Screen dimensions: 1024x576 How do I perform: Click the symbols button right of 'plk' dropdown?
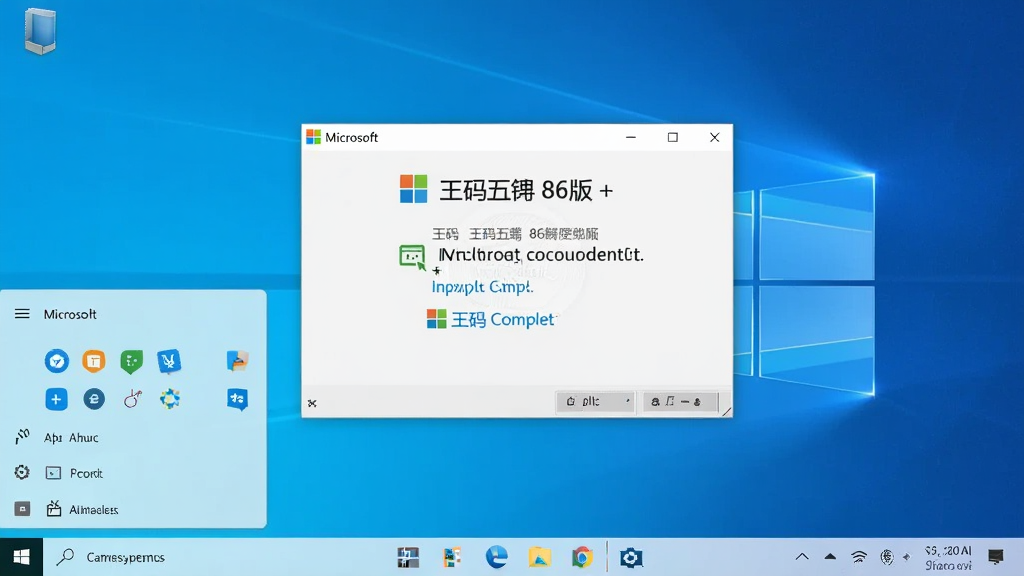click(680, 402)
